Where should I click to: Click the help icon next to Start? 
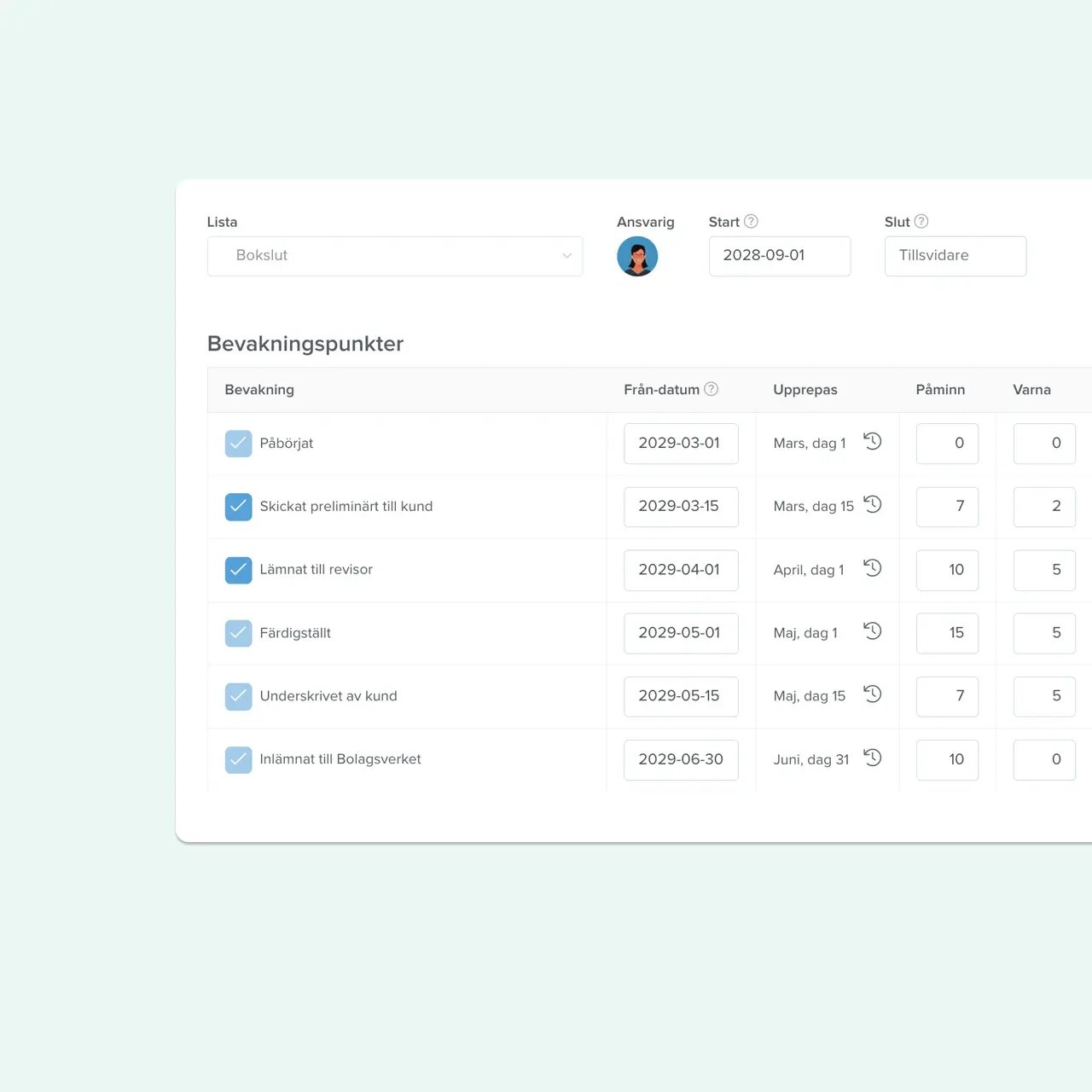point(751,222)
